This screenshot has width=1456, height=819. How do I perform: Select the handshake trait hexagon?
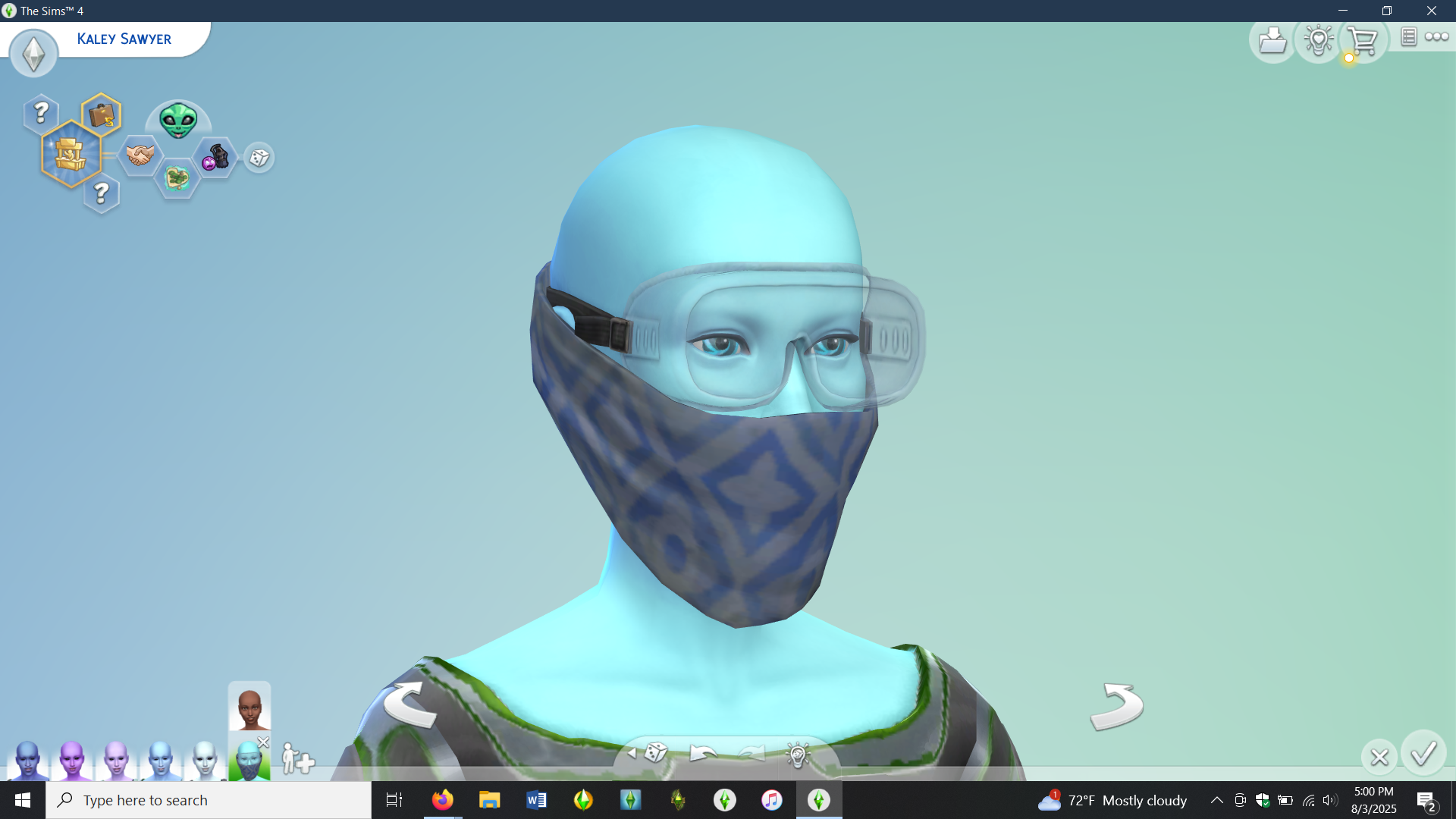[140, 155]
